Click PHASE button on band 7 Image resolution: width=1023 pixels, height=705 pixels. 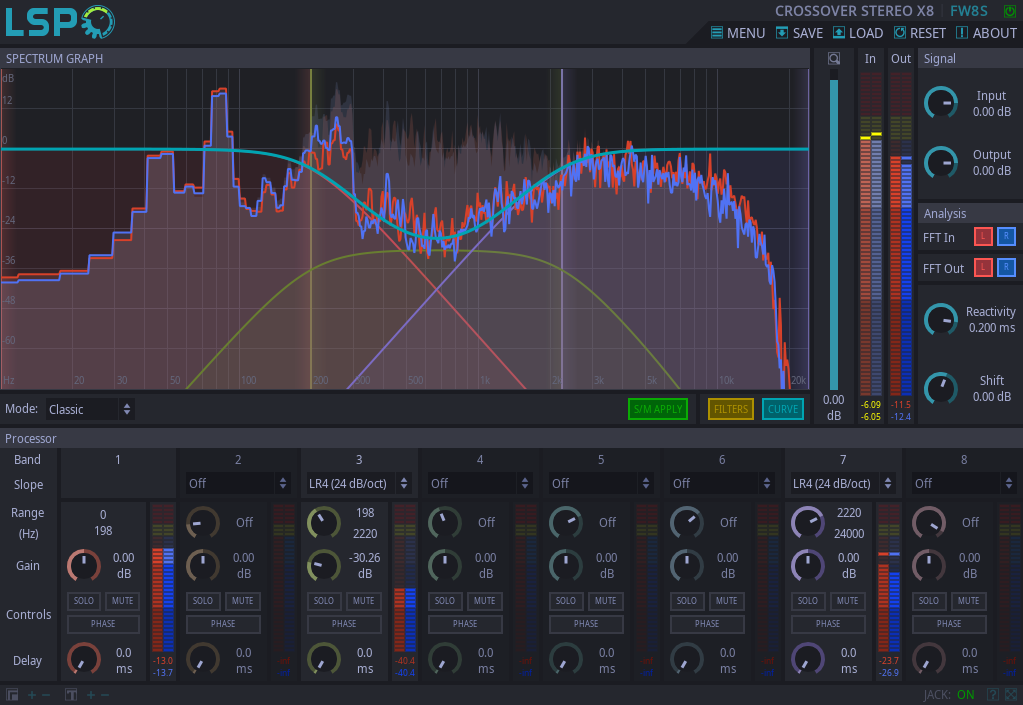[828, 624]
